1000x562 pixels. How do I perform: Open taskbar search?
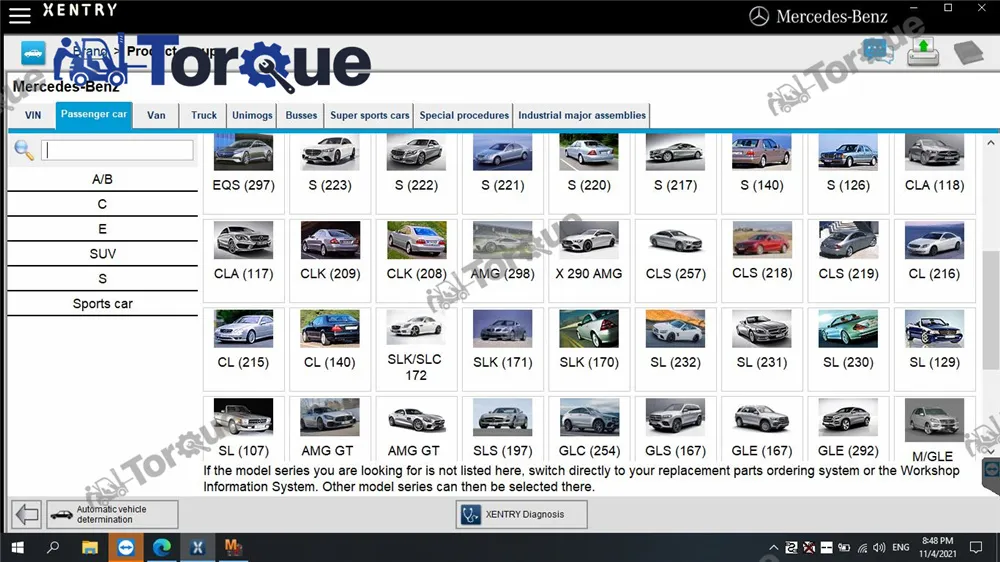tap(53, 547)
